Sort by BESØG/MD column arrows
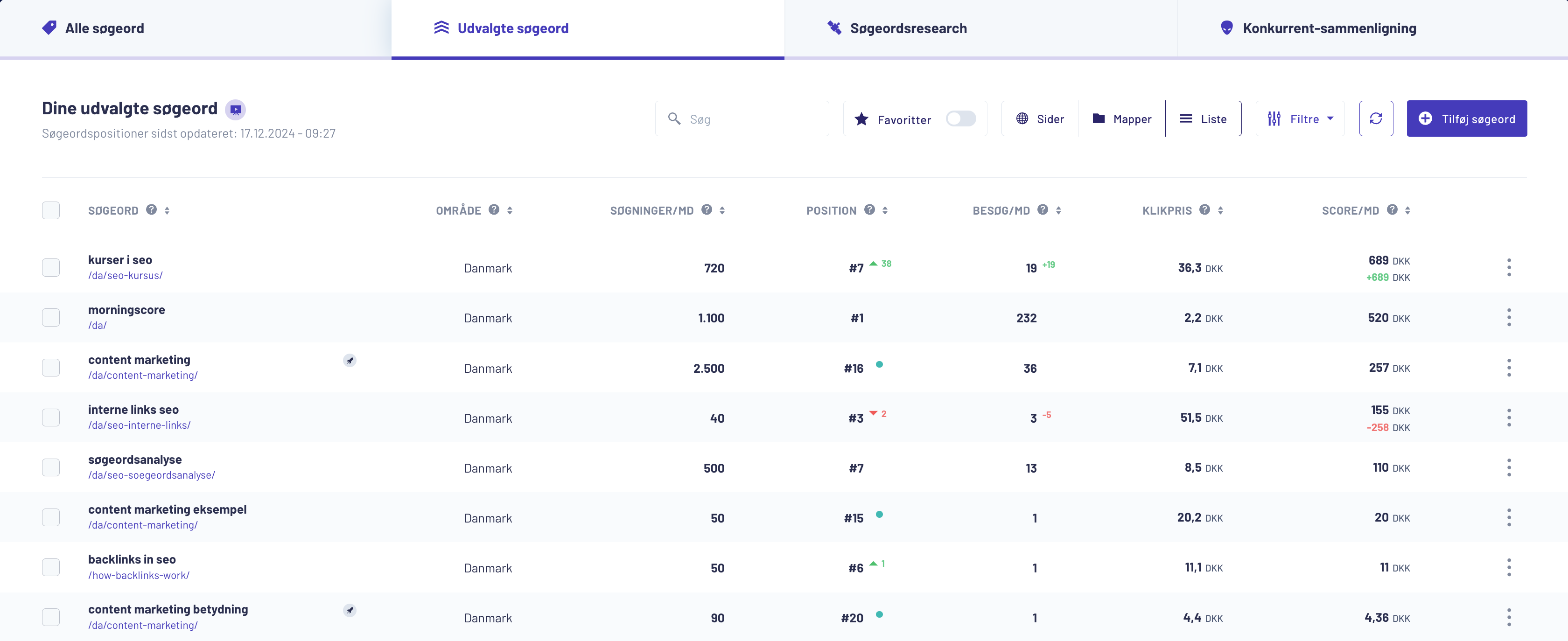1568x641 pixels. tap(1058, 210)
